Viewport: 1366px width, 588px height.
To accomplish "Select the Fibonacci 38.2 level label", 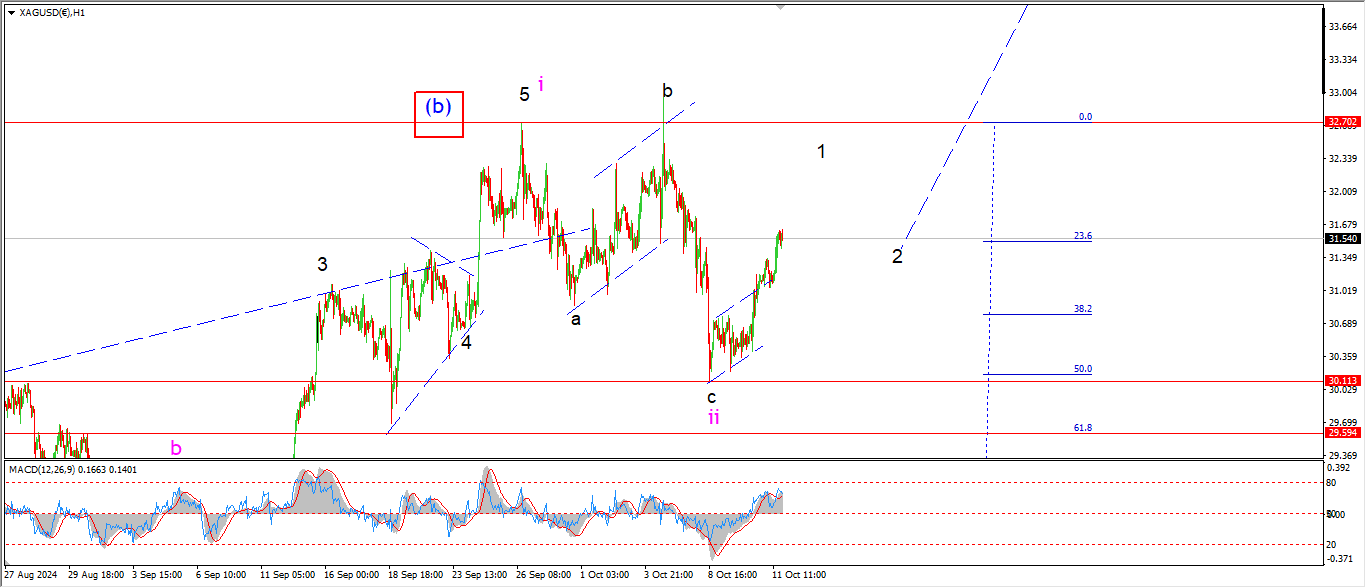I will click(1082, 309).
